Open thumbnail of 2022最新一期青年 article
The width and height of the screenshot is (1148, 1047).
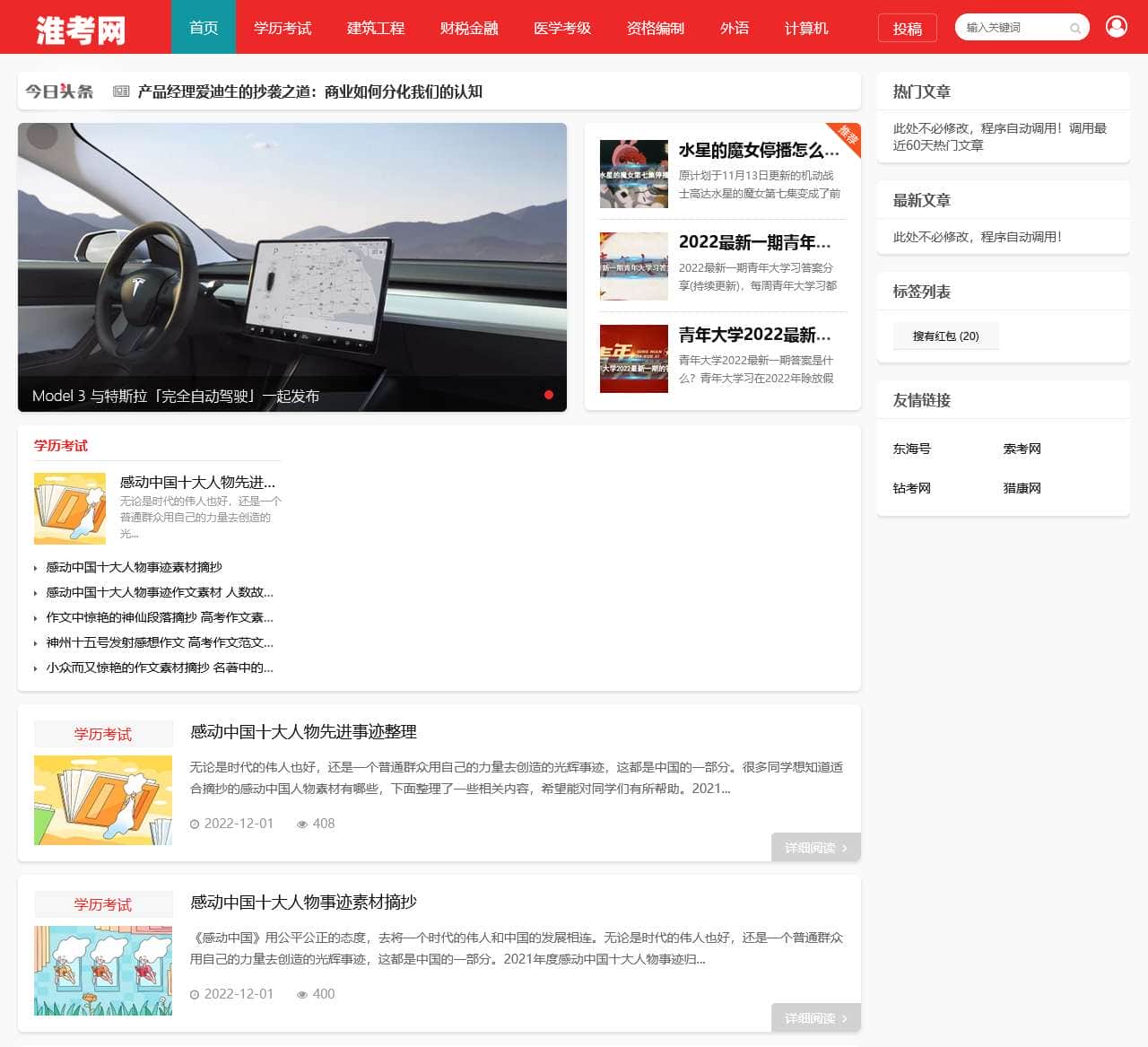(x=634, y=266)
